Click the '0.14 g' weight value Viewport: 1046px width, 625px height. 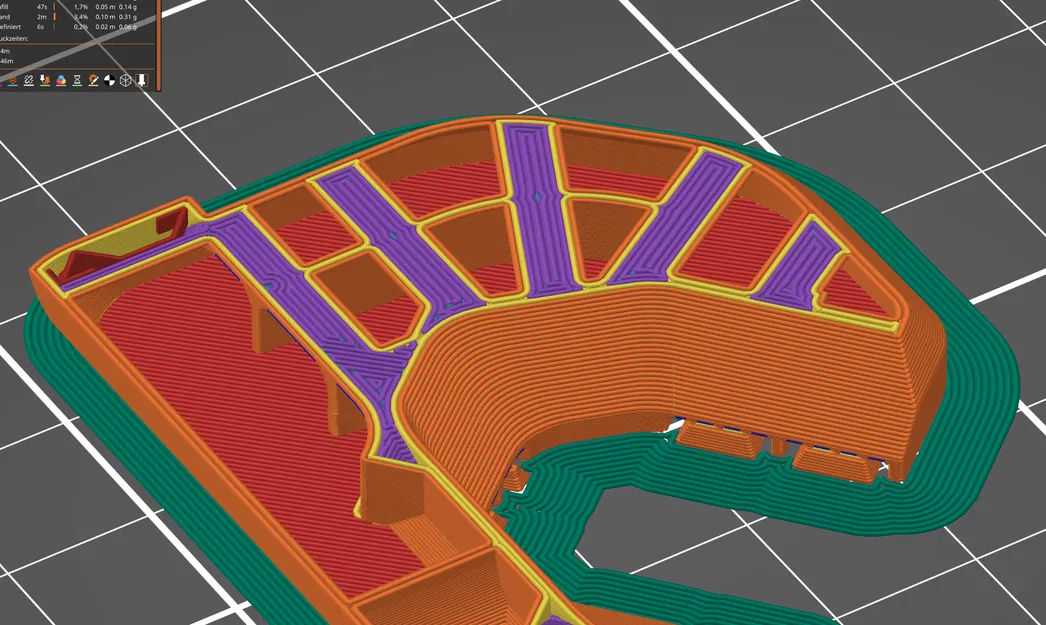[128, 7]
